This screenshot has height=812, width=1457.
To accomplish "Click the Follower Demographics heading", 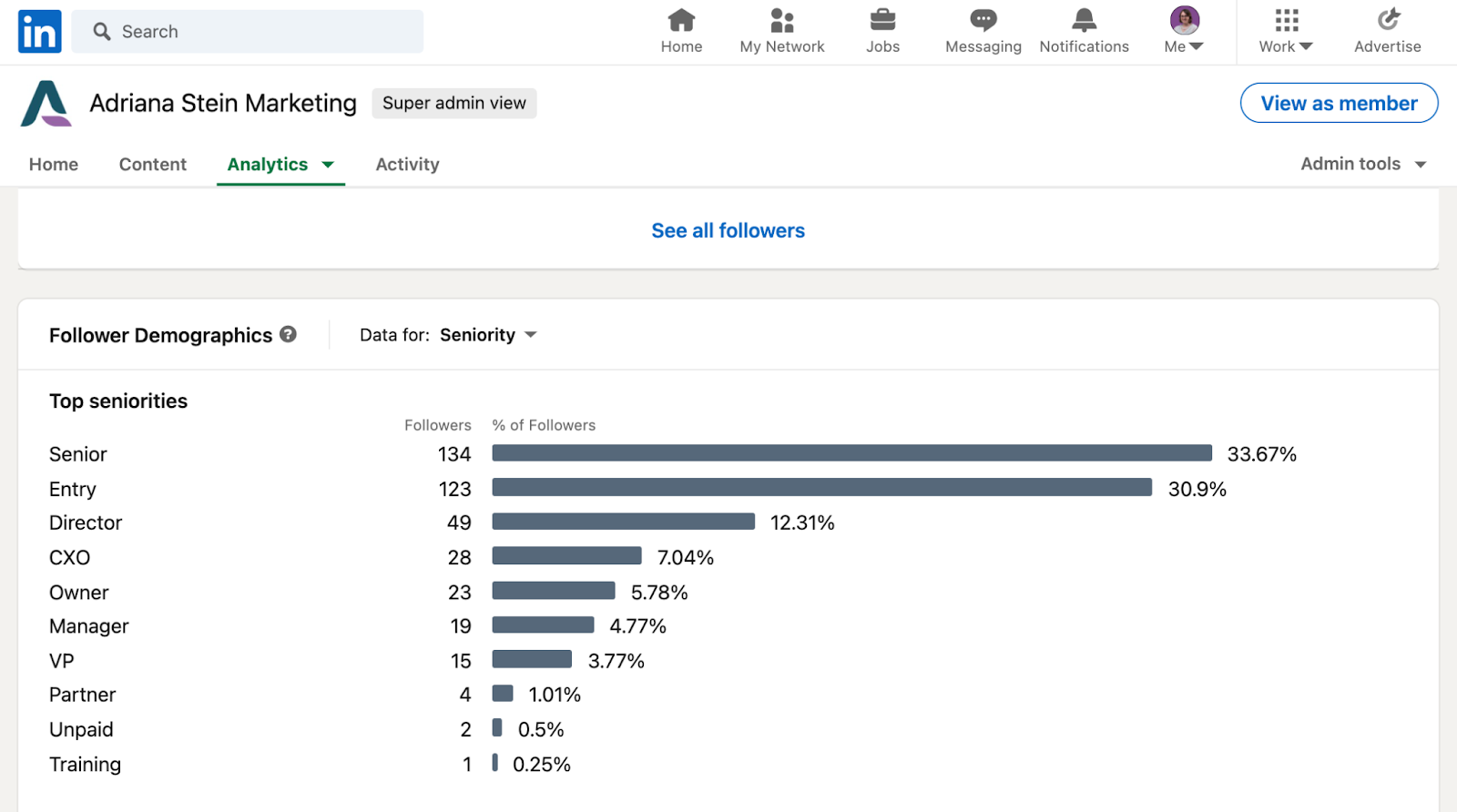I will 161,335.
